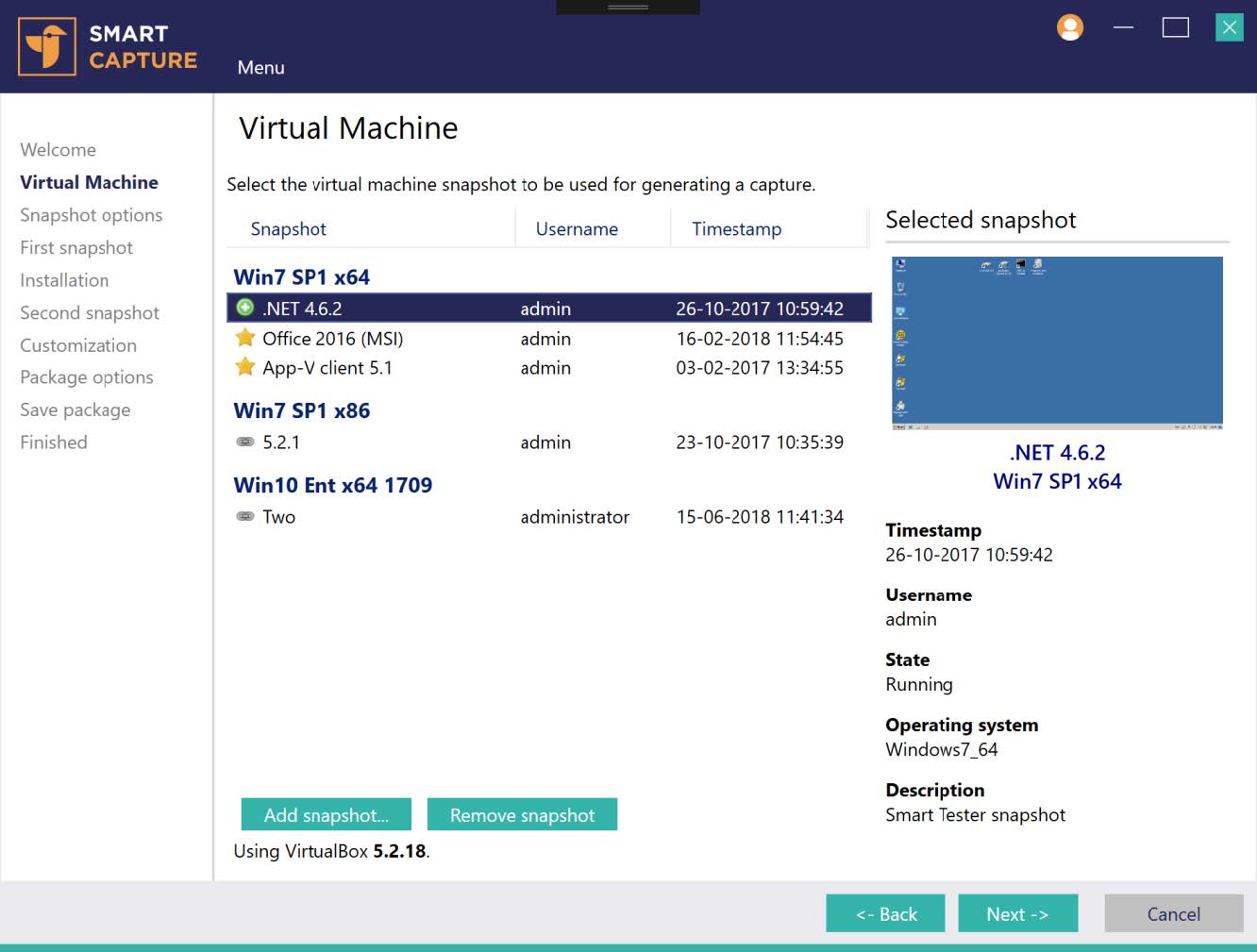This screenshot has height=952, width=1257.
Task: Sort list by Timestamp column header
Action: point(736,229)
